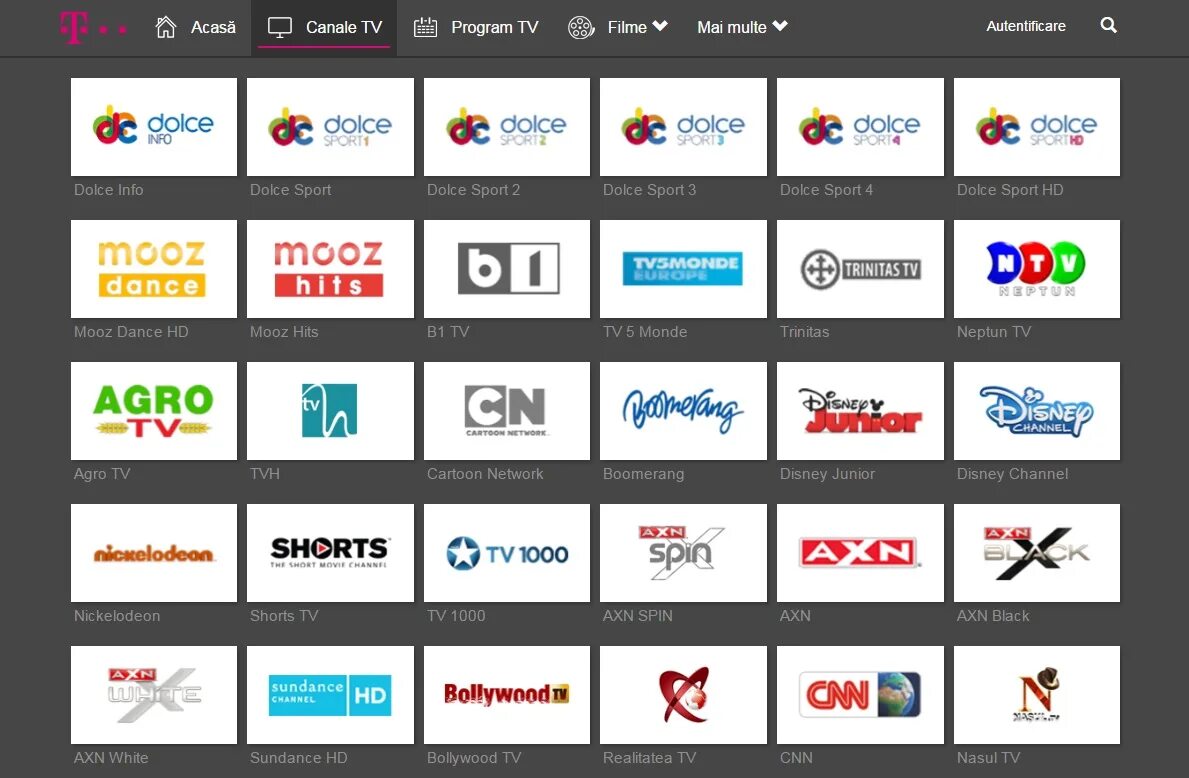
Task: Open the Dolce Sport 2 channel logo
Action: 507,127
